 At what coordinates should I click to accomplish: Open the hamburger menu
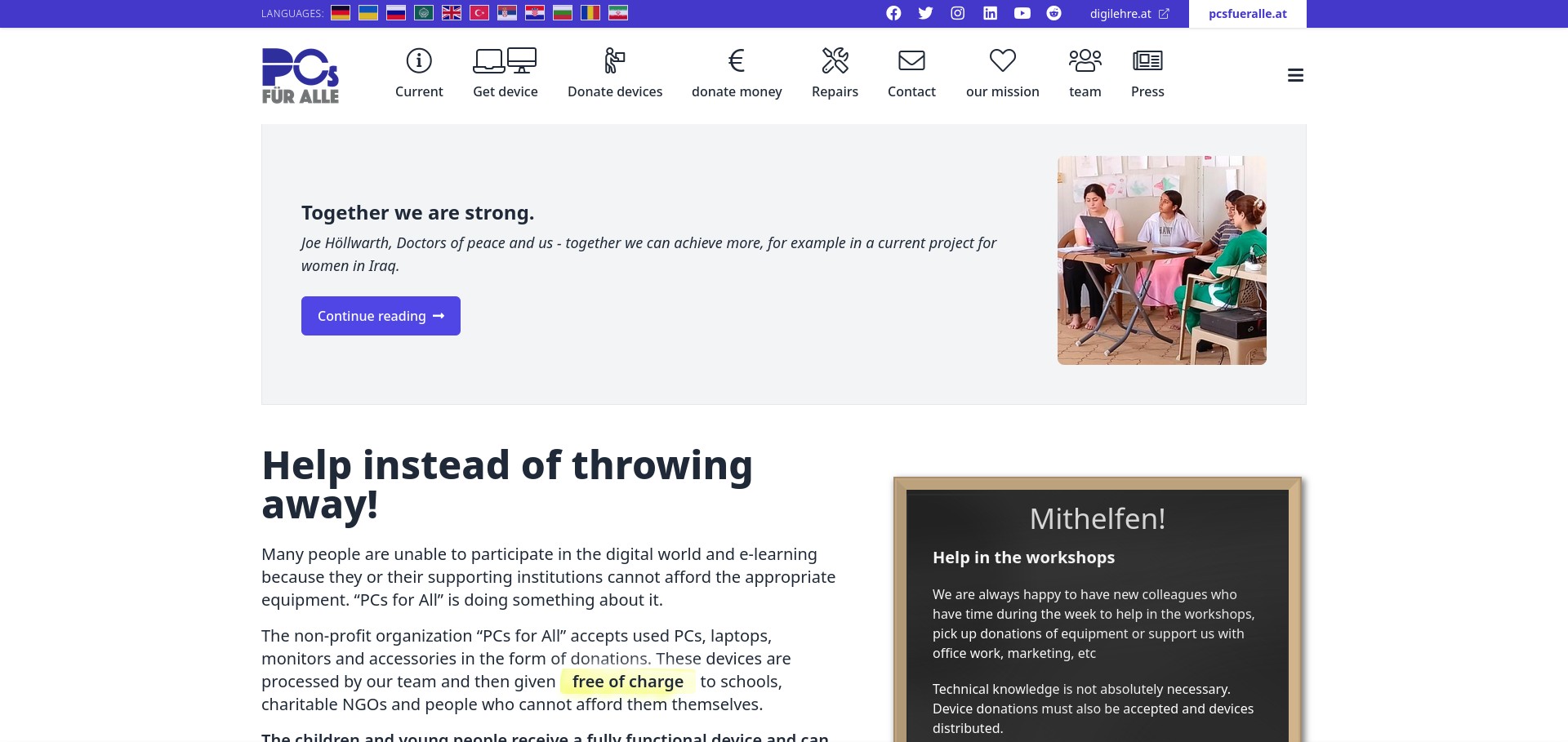(1295, 75)
